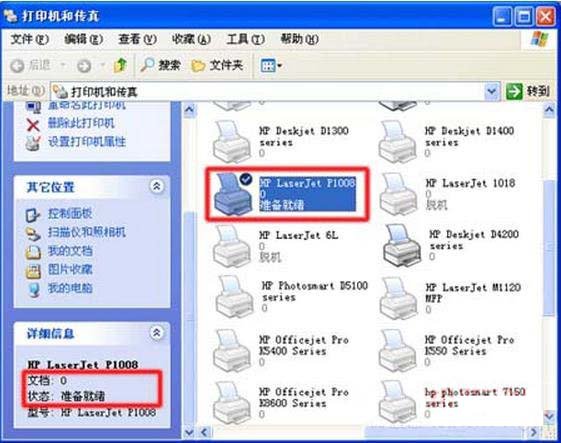Open the 文件(F) menu

coord(29,39)
